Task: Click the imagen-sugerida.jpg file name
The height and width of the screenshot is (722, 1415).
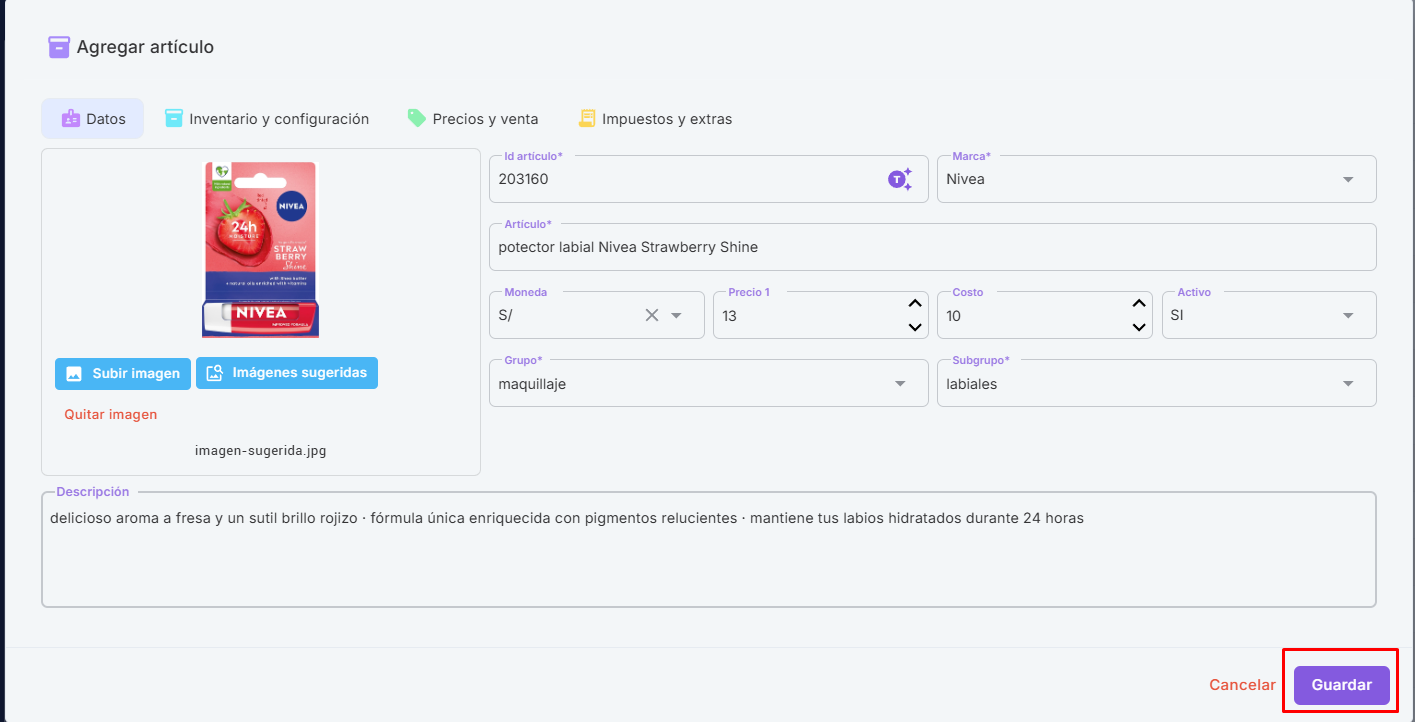Action: [261, 451]
